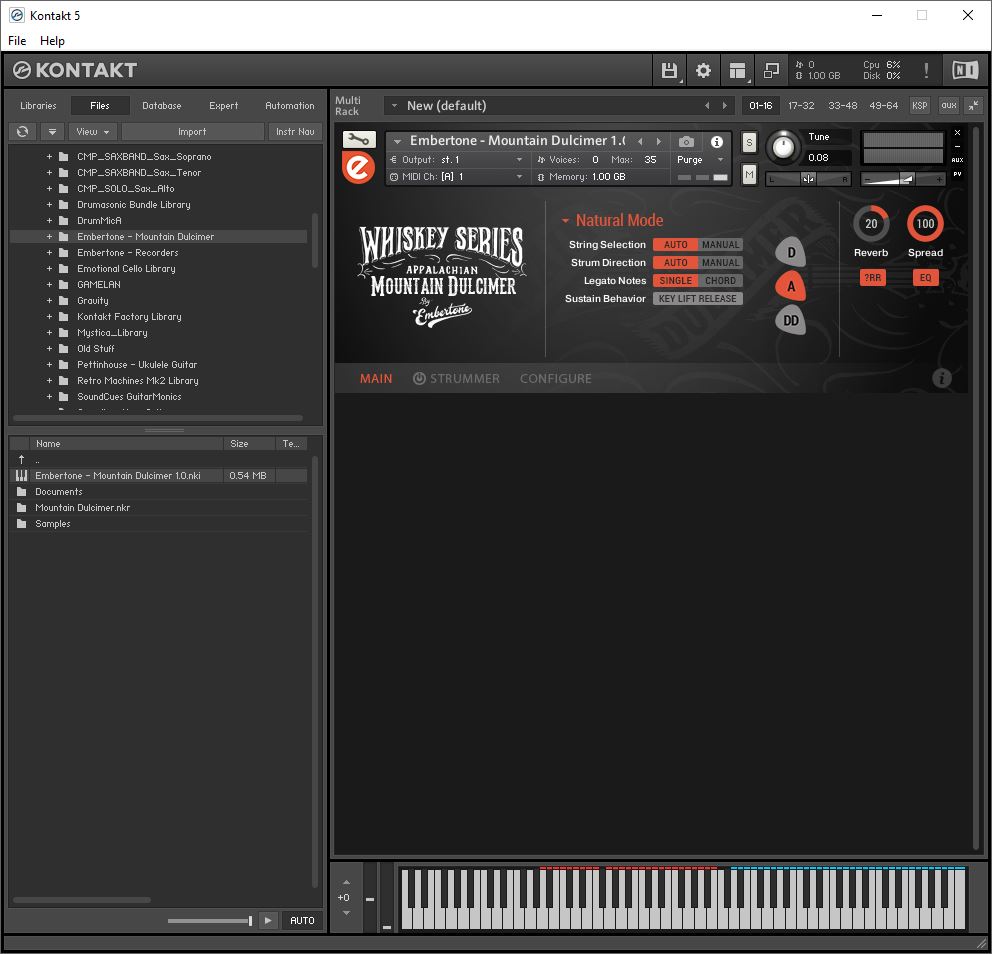Select the DD pick tuning
This screenshot has height=954, width=992.
[x=791, y=320]
